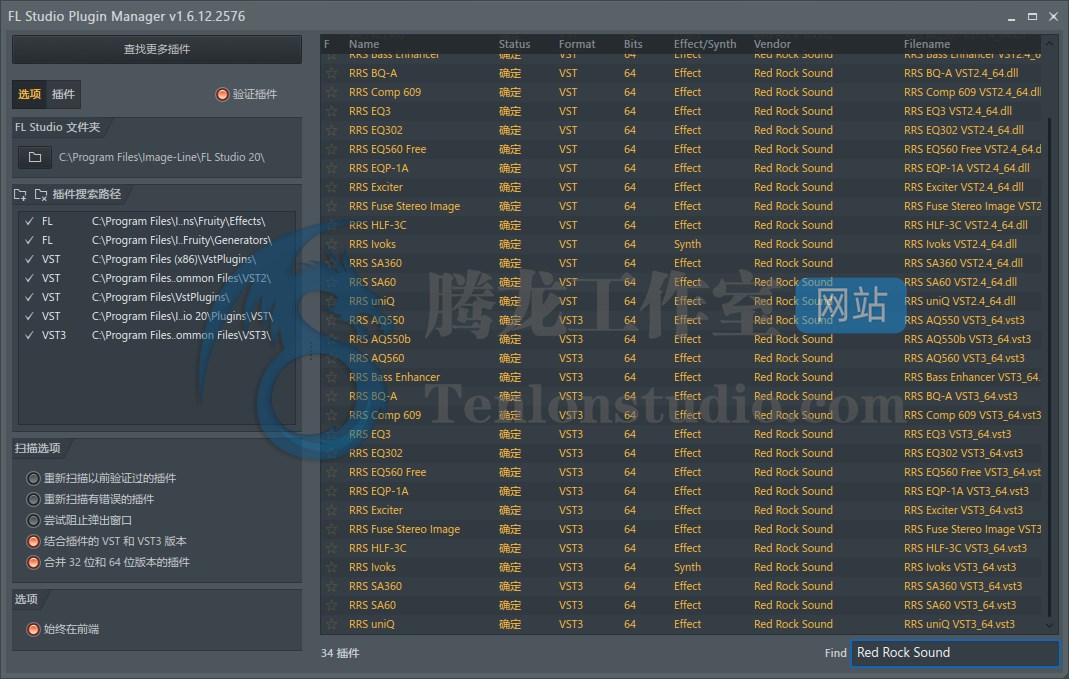
Task: Favorite RRS Bass Enhancer VST3 plugin row
Action: [x=331, y=378]
